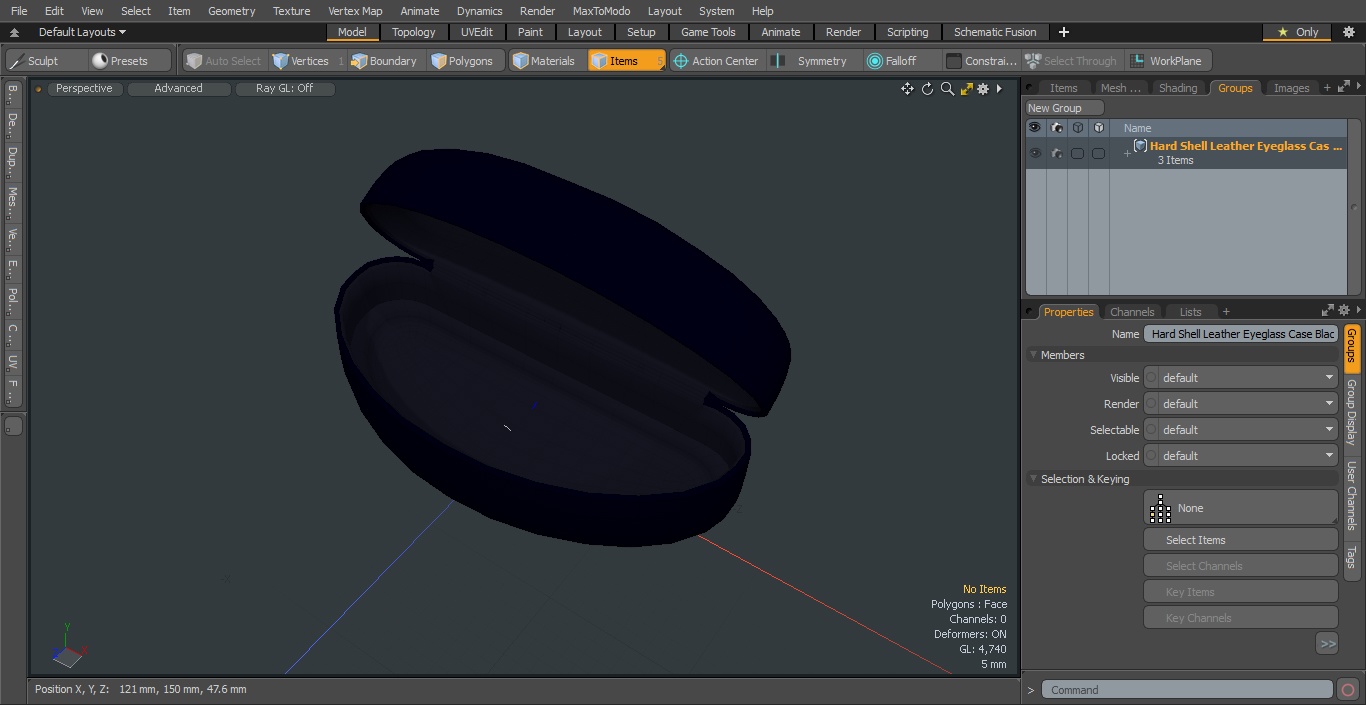This screenshot has height=705, width=1366.
Task: Add a new layout tab with plus
Action: 1063,32
